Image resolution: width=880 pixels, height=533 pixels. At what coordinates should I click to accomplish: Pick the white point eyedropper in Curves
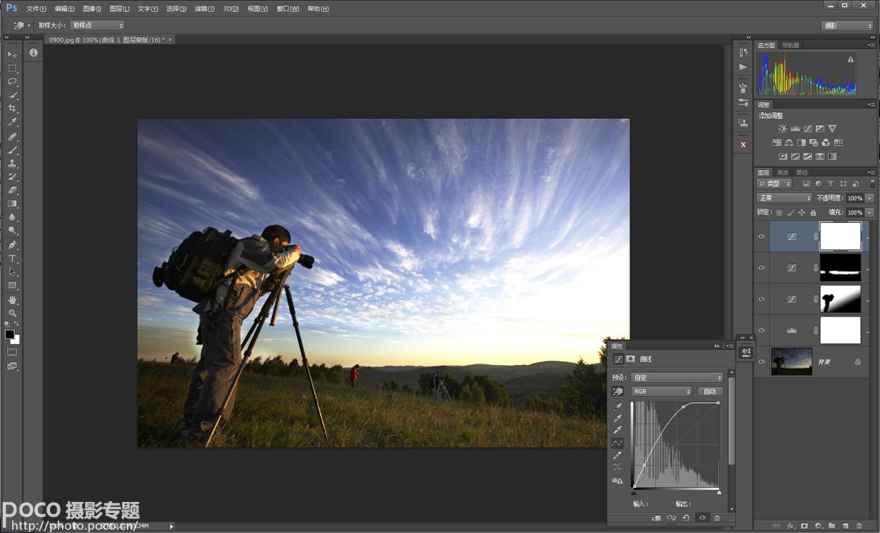coord(617,430)
